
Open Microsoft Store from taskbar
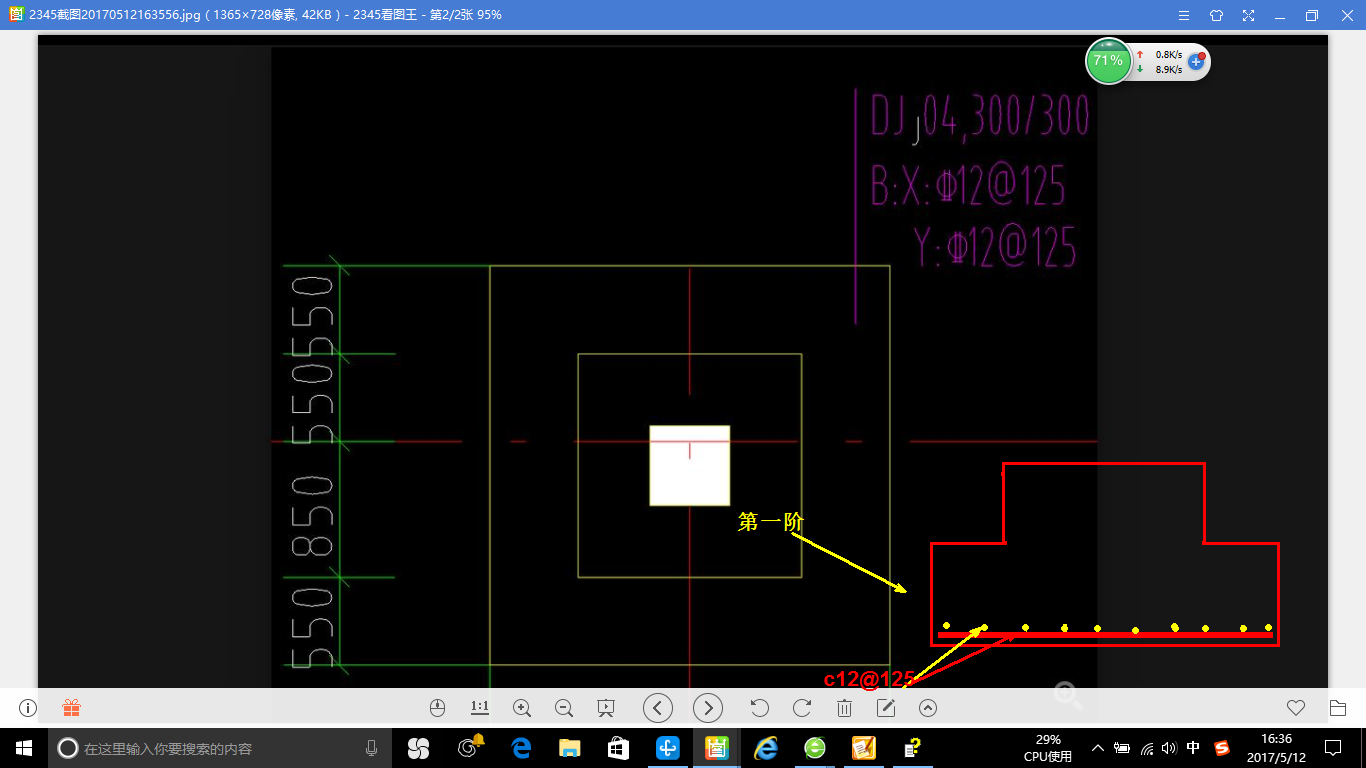tap(618, 747)
